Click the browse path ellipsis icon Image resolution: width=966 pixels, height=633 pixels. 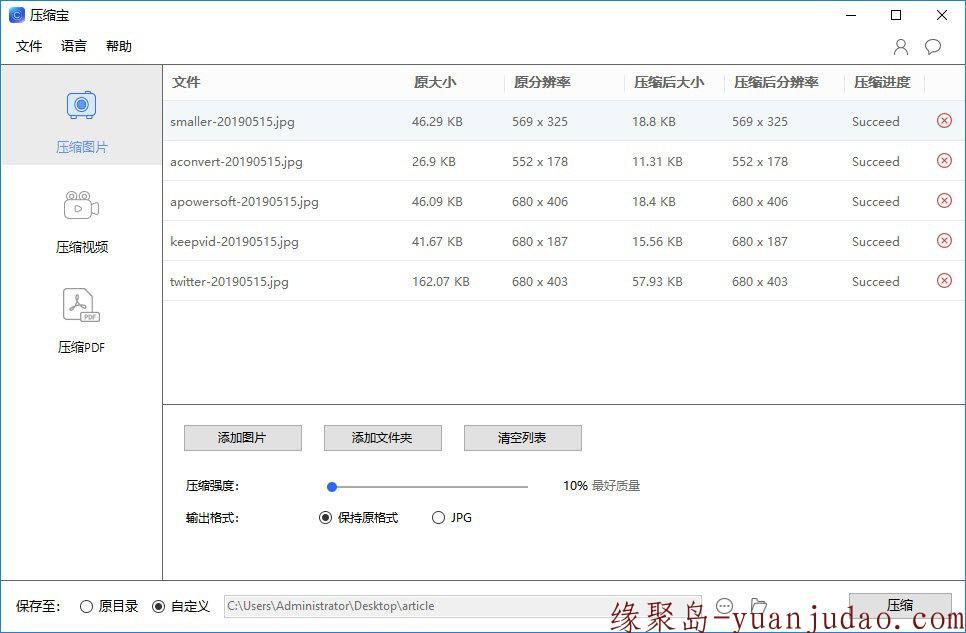tap(725, 606)
